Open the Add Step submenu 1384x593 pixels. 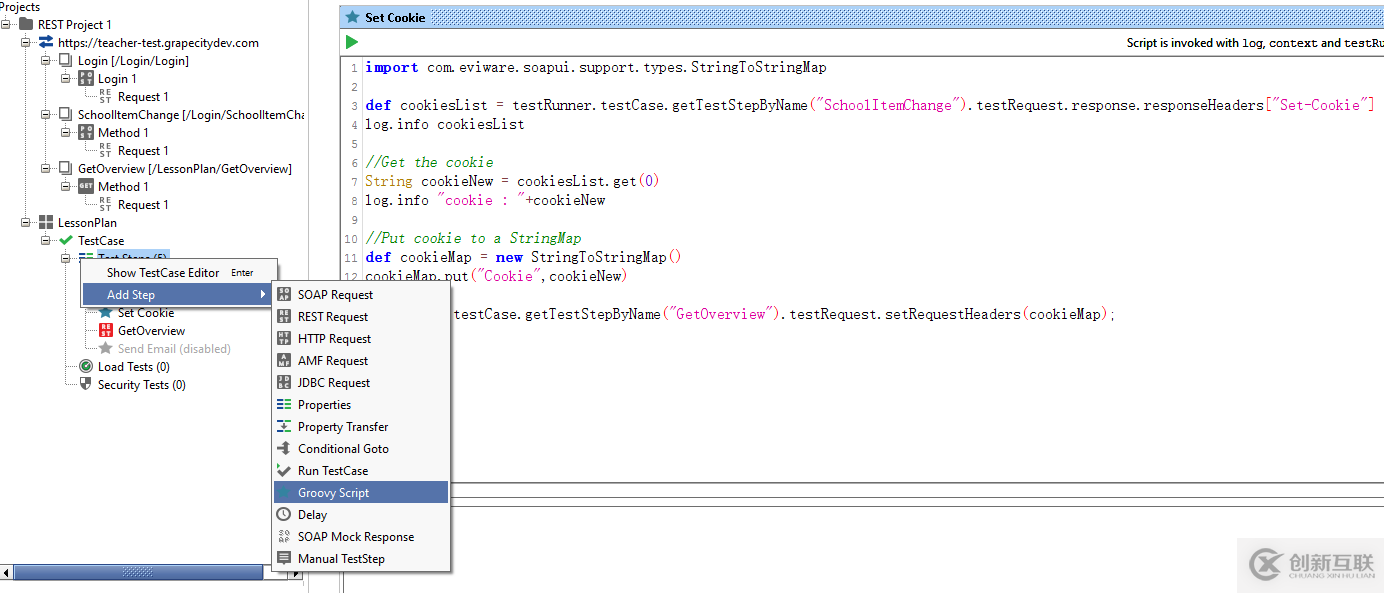coord(178,294)
